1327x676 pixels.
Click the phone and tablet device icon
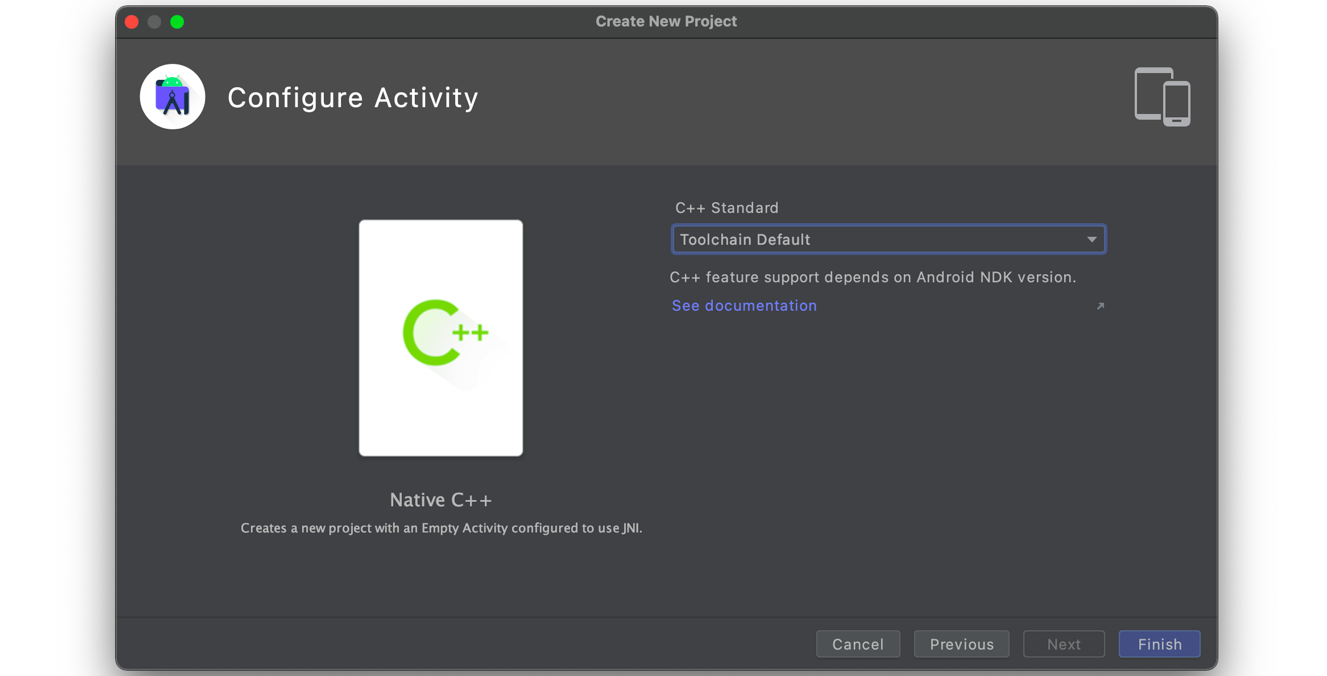(x=1162, y=97)
